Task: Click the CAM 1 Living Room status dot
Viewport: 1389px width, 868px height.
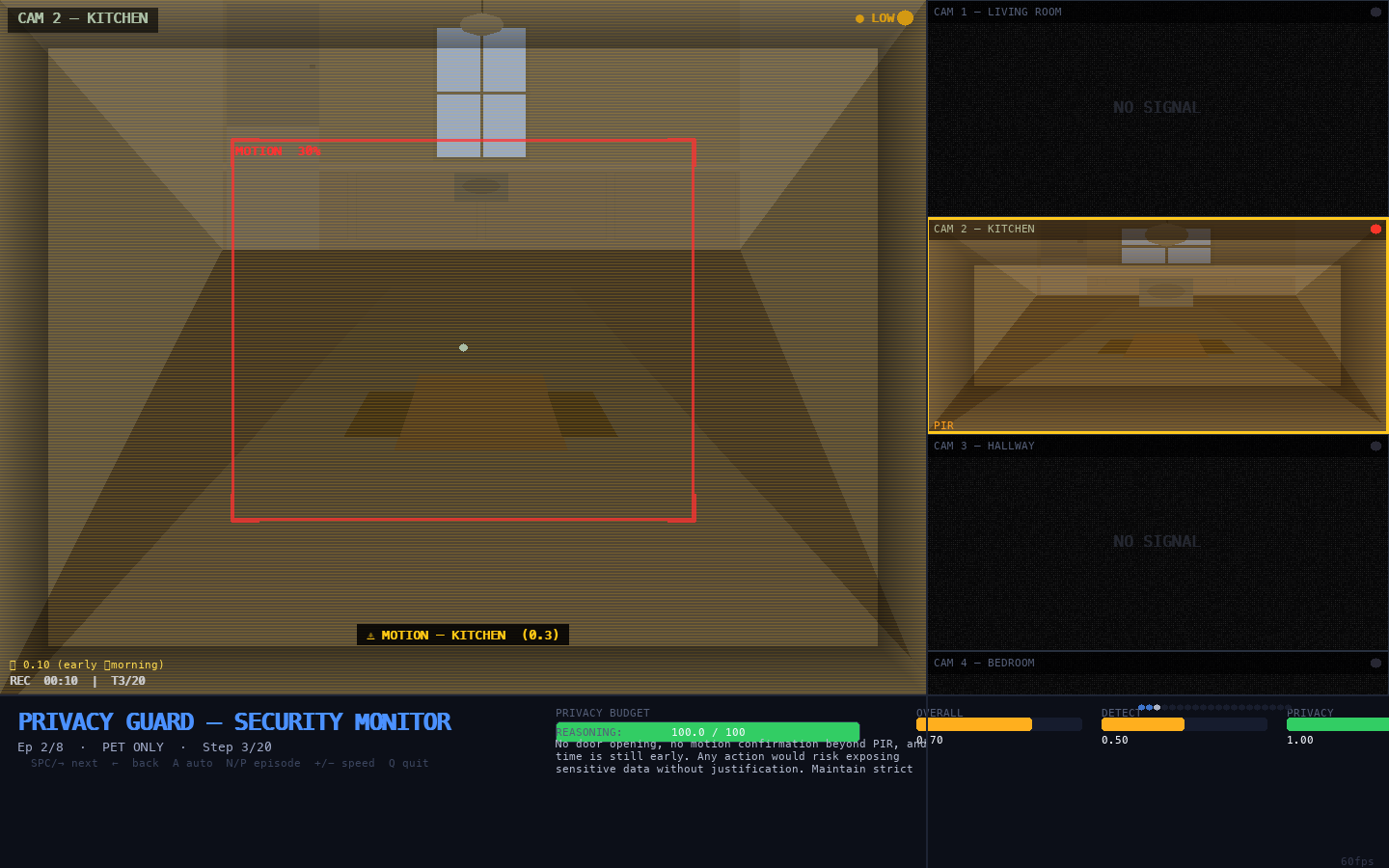Action: [1375, 12]
